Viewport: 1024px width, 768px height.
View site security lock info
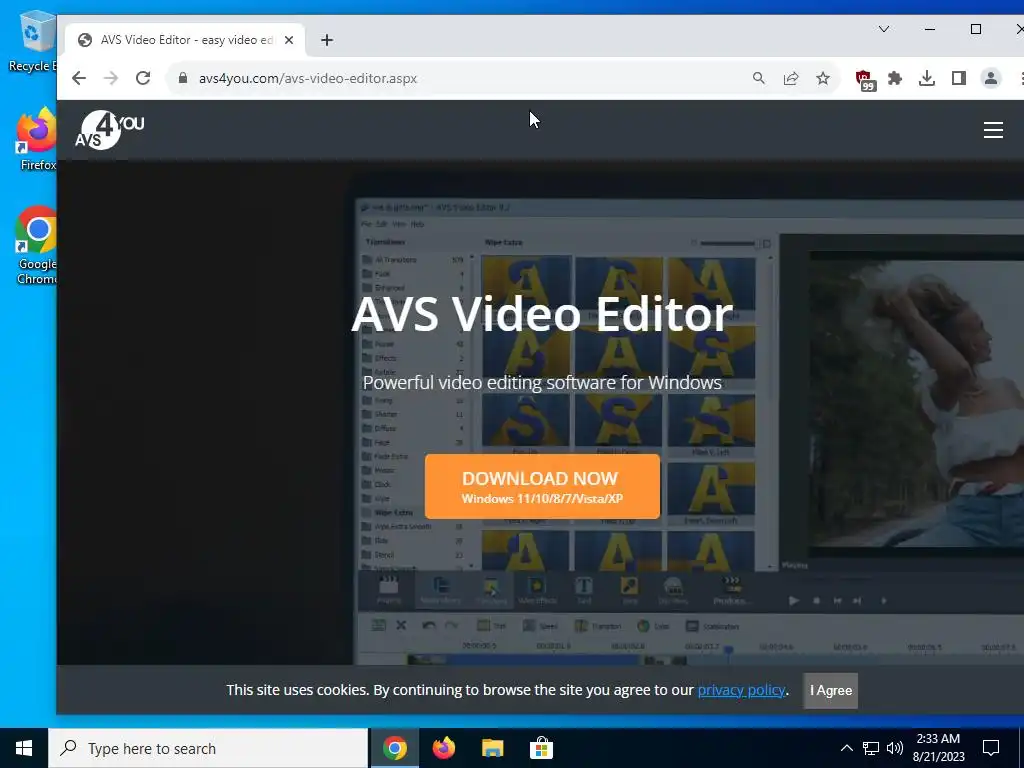point(183,78)
